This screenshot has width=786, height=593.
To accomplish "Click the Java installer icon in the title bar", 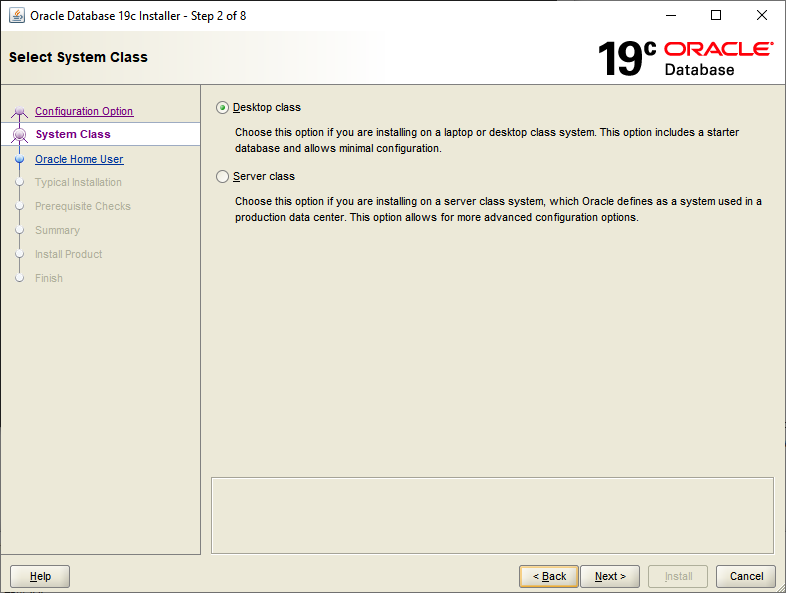I will coord(17,16).
